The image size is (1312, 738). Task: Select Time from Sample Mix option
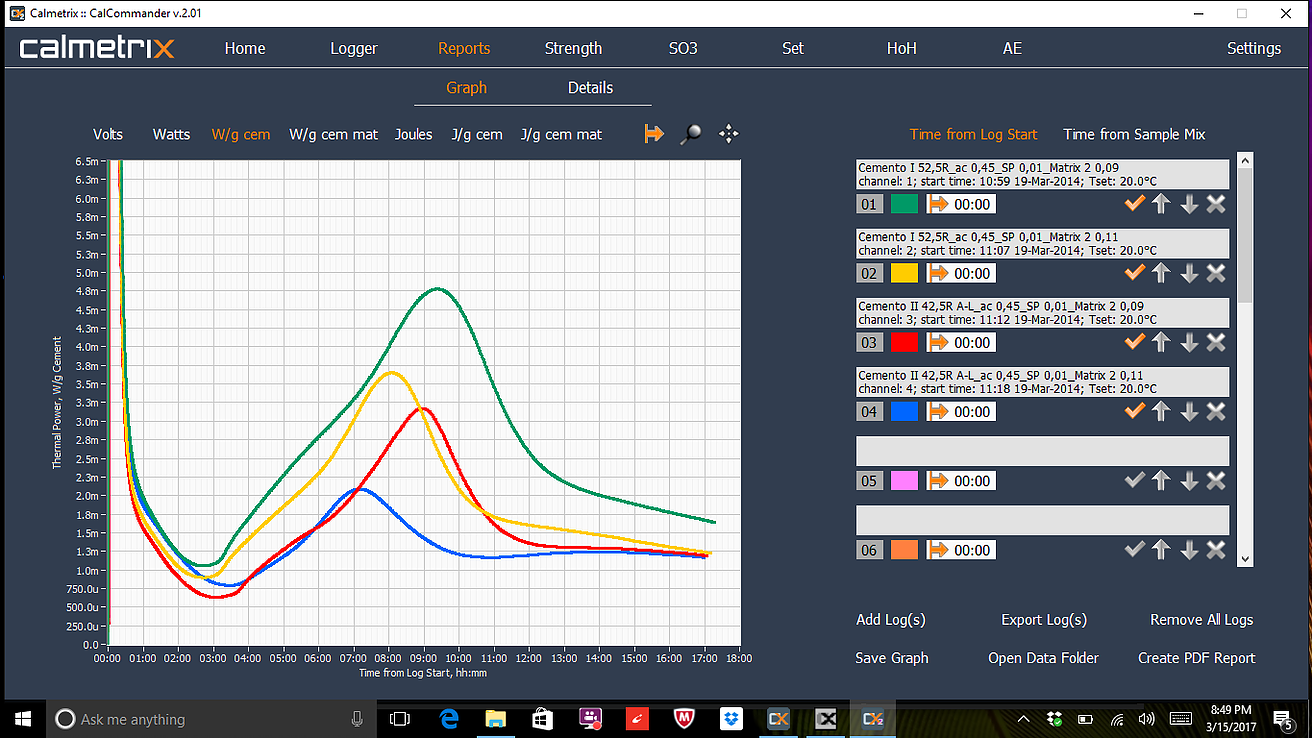(1134, 134)
